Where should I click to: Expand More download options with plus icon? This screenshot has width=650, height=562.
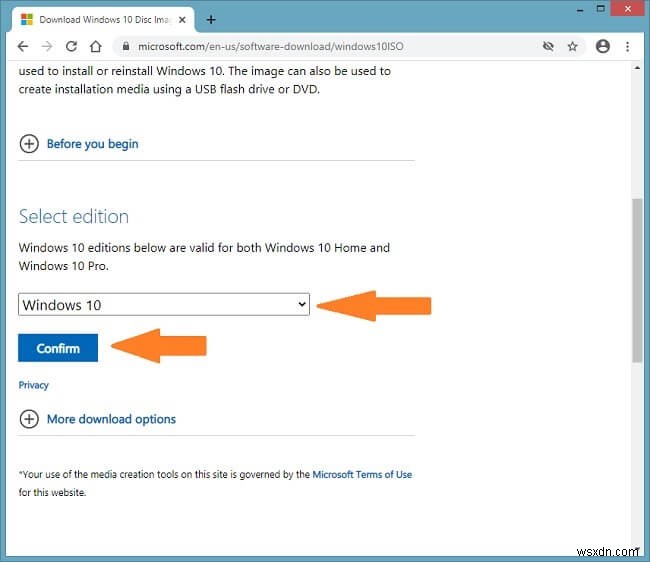point(29,419)
